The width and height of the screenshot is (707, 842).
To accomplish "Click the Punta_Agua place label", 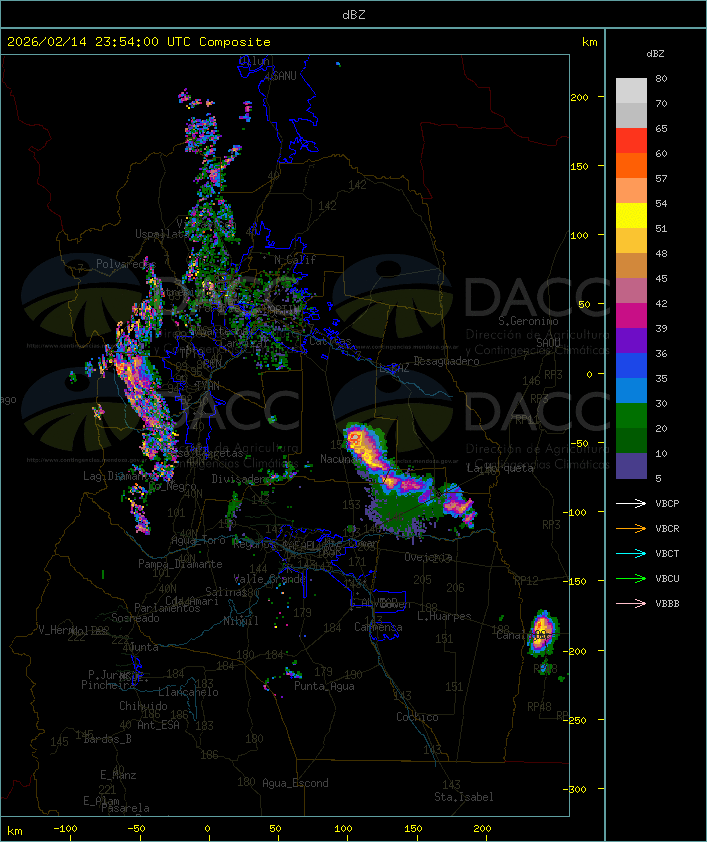I will 324,686.
